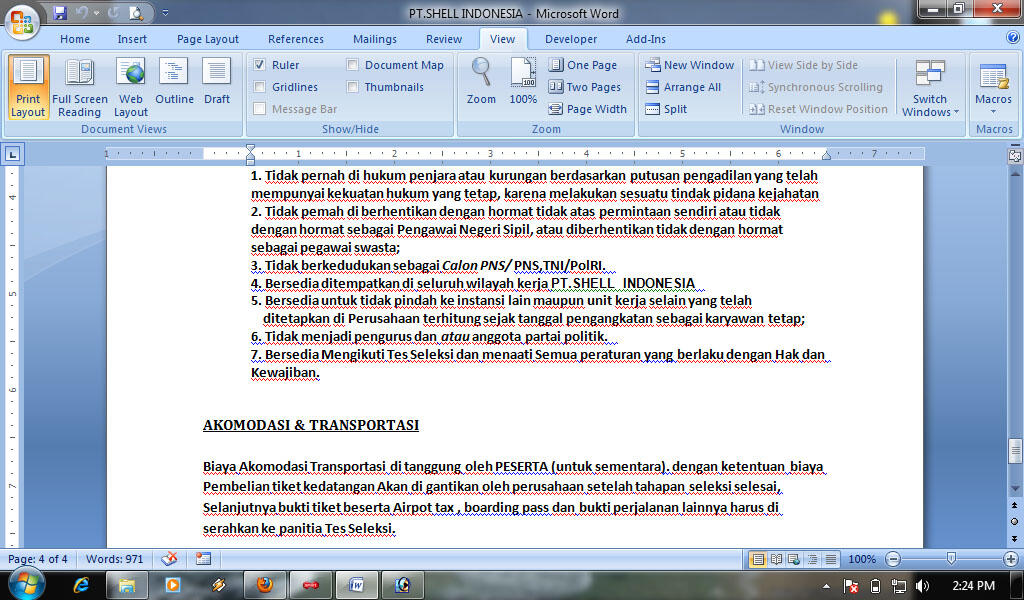Screen dimensions: 1024x600
Task: Switch to Full Screen Reading view
Action: [80, 87]
